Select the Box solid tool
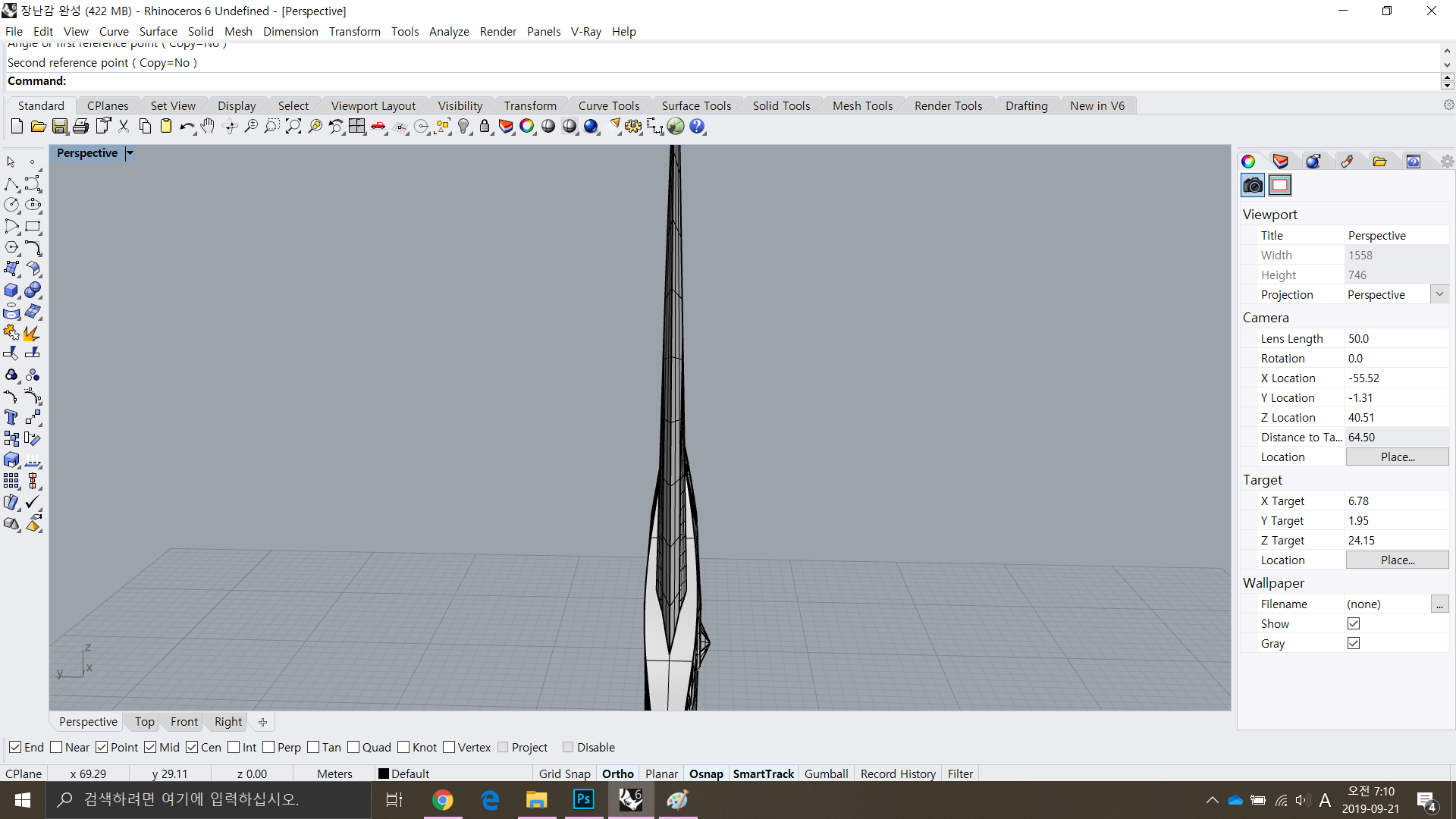 click(x=11, y=290)
